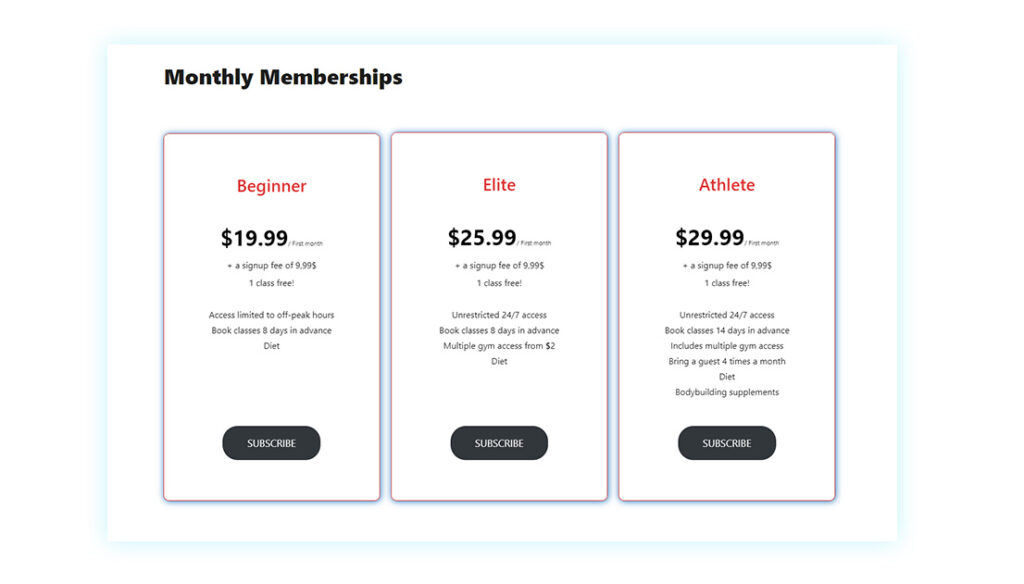Subscribe to the Beginner plan

pyautogui.click(x=271, y=443)
